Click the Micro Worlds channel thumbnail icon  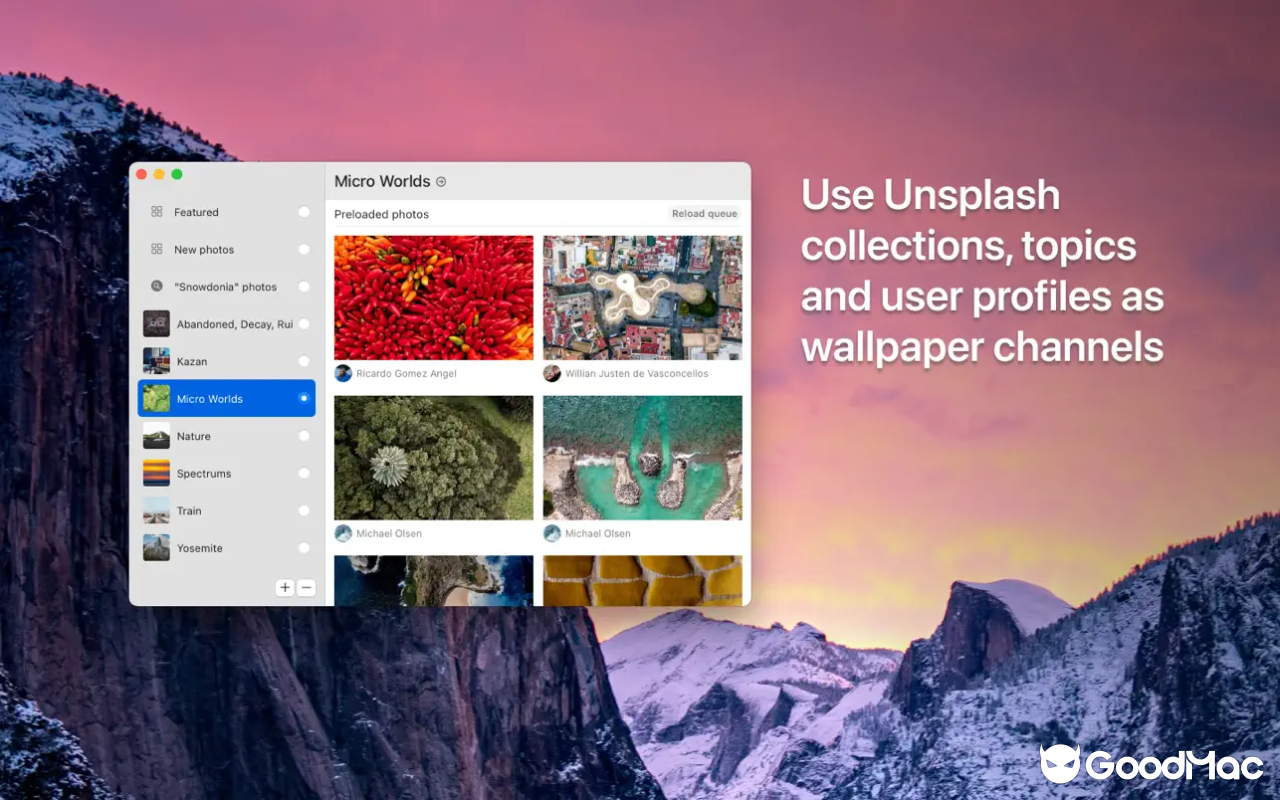click(156, 398)
